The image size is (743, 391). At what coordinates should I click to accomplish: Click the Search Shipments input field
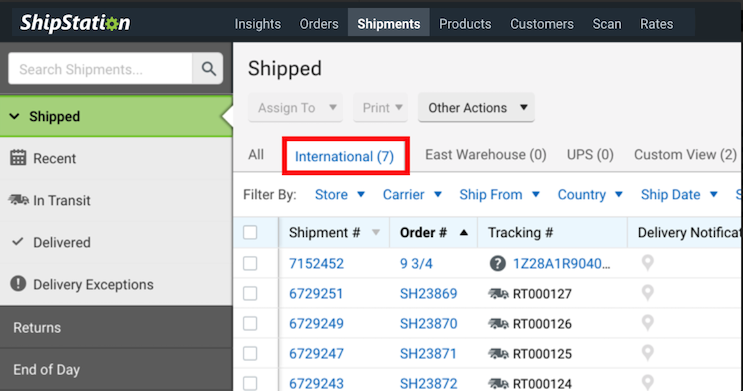pos(100,69)
